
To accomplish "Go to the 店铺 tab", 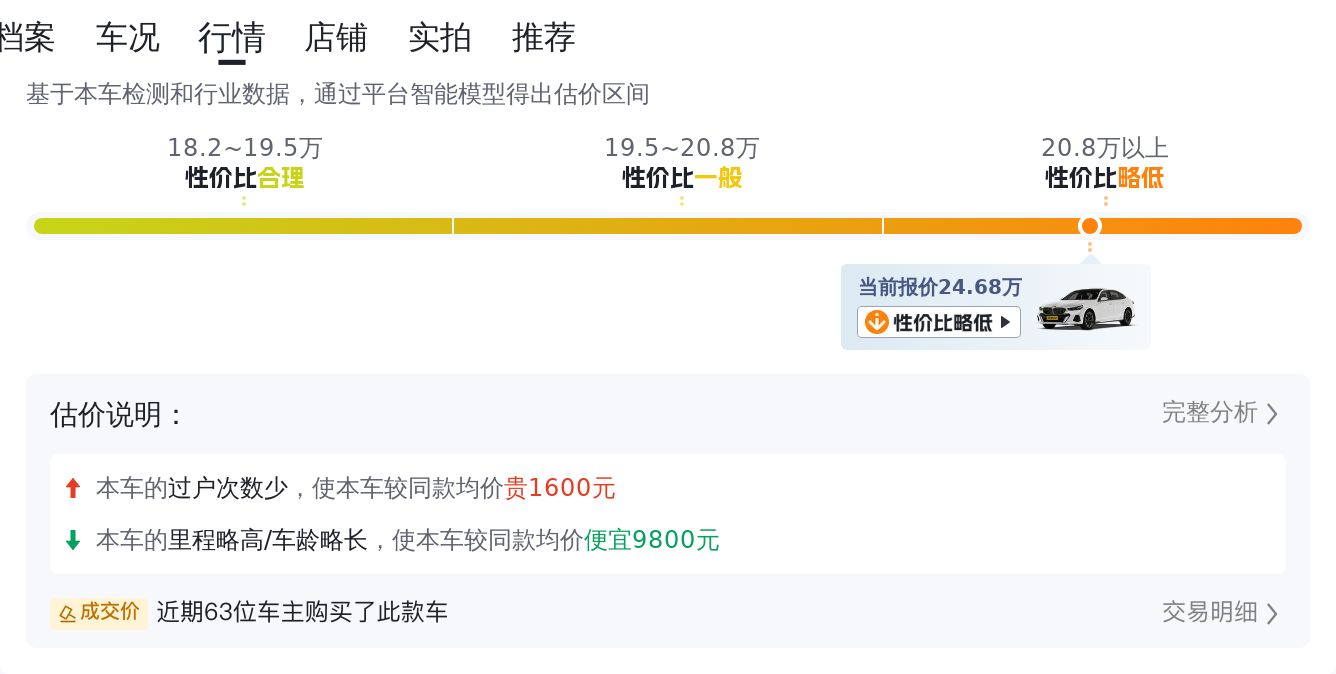I will (x=336, y=38).
